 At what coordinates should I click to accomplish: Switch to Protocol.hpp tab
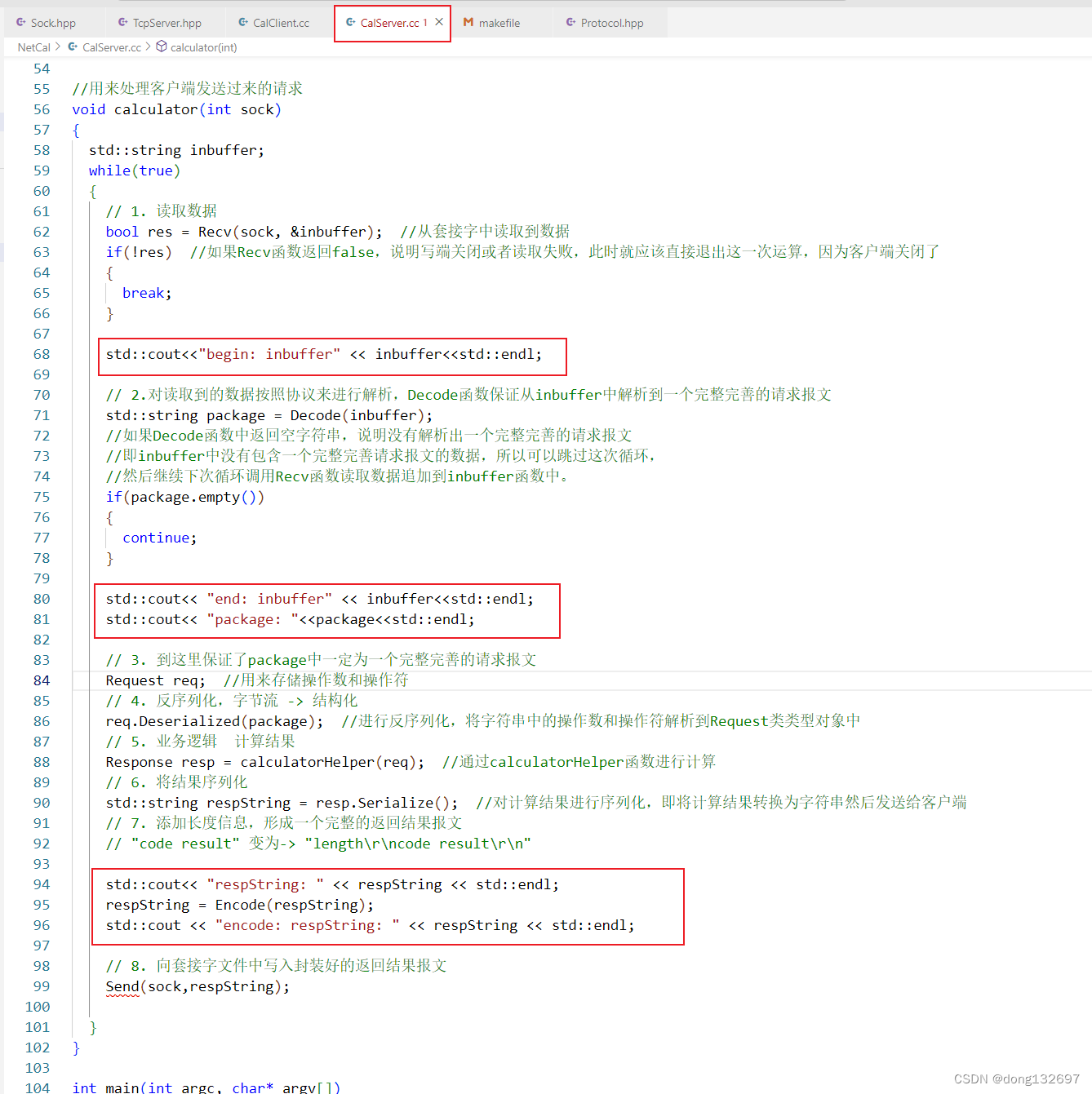pos(611,23)
